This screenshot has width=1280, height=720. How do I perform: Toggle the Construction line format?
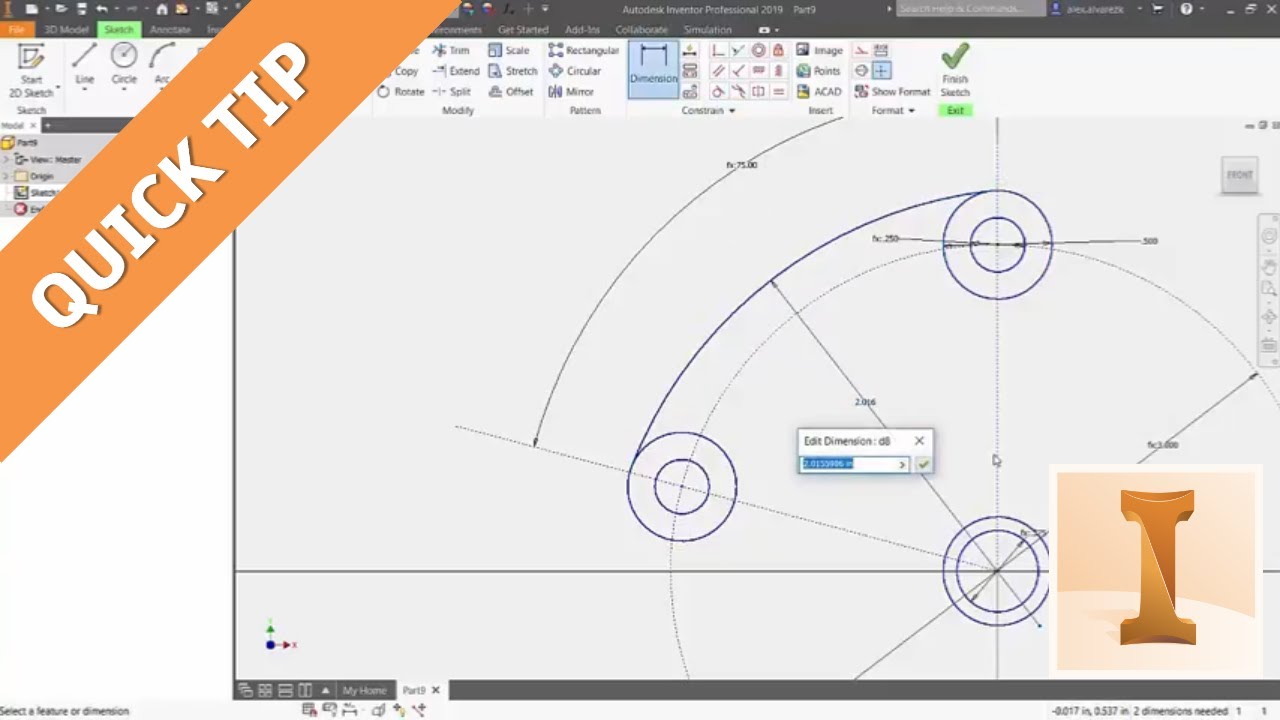coord(861,50)
